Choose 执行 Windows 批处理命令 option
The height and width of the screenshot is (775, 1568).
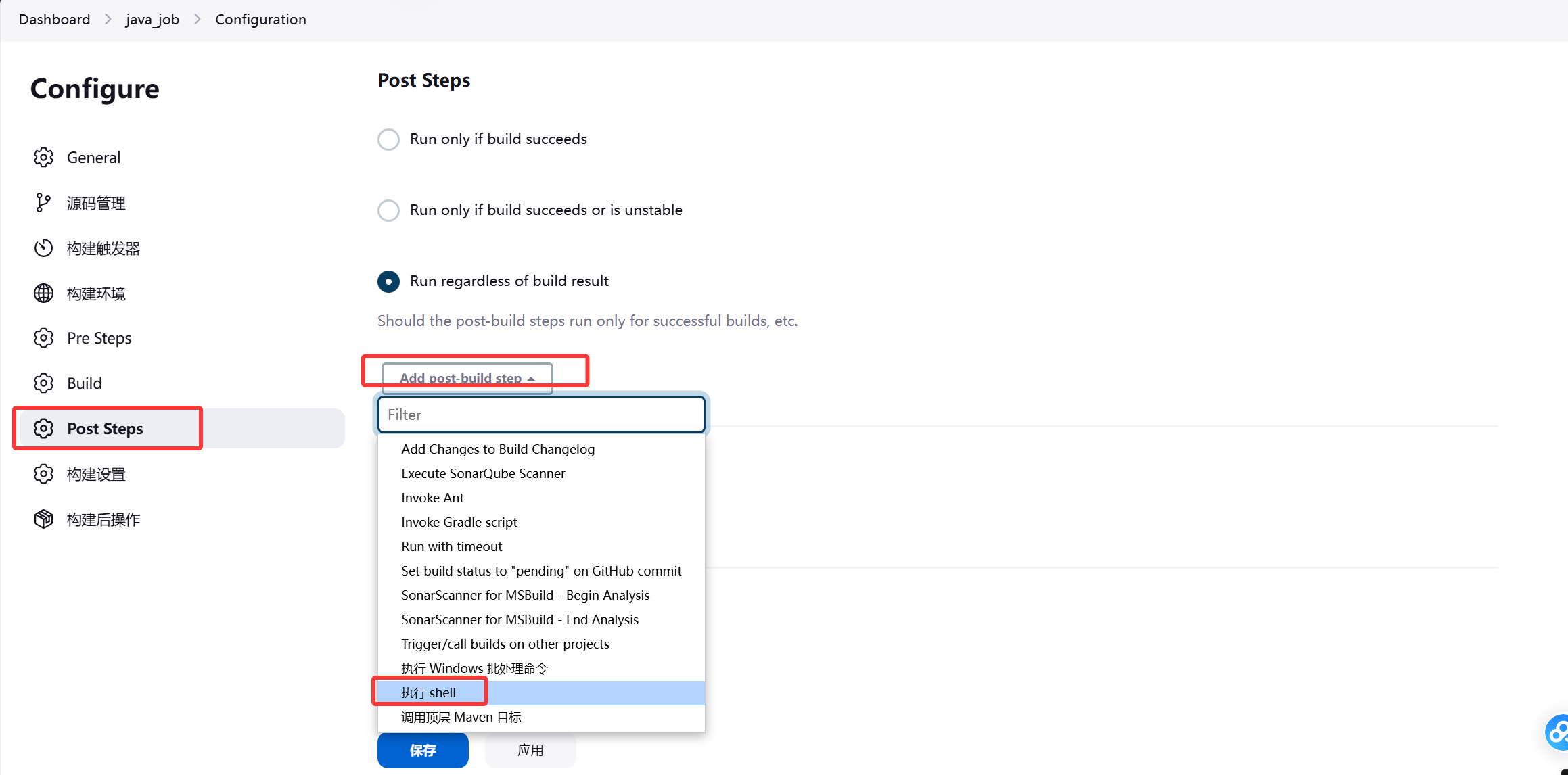pyautogui.click(x=541, y=668)
